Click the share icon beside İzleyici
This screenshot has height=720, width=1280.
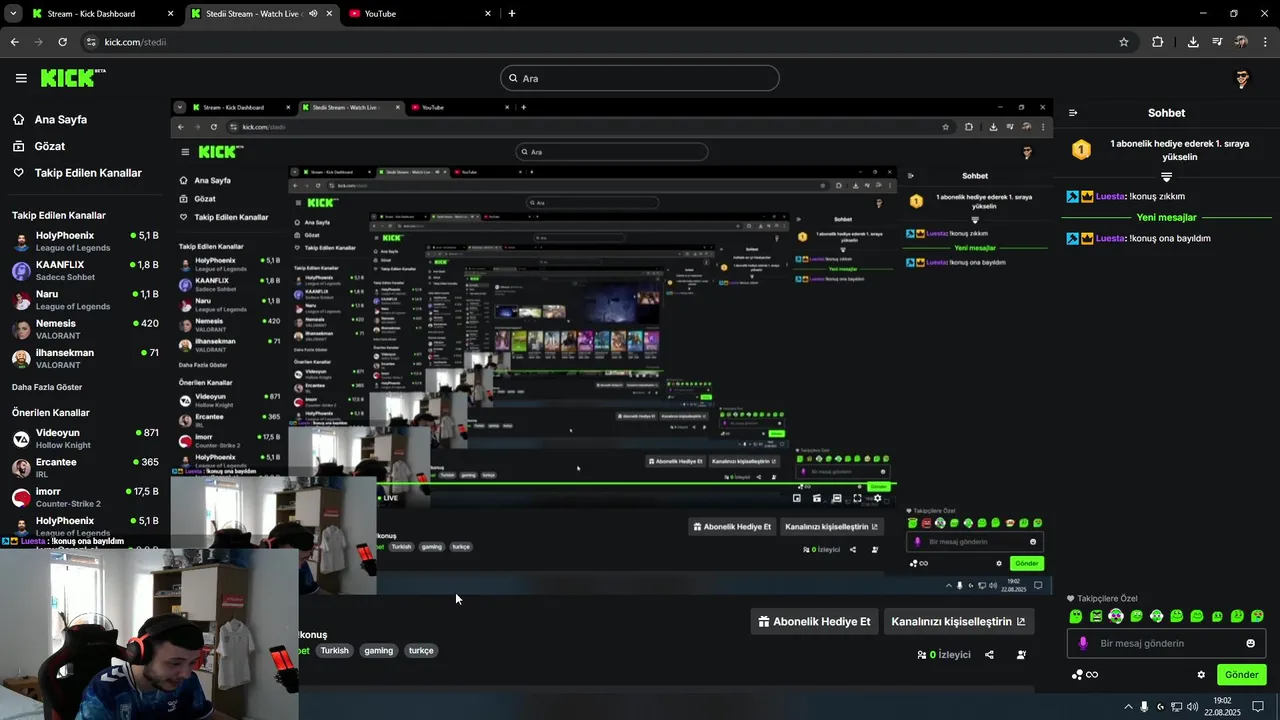(989, 655)
